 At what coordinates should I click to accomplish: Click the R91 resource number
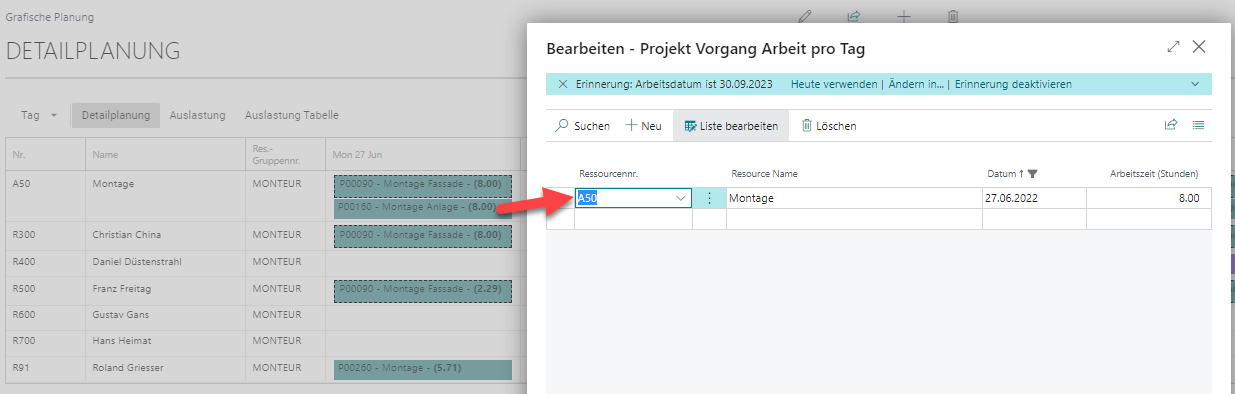click(x=21, y=368)
